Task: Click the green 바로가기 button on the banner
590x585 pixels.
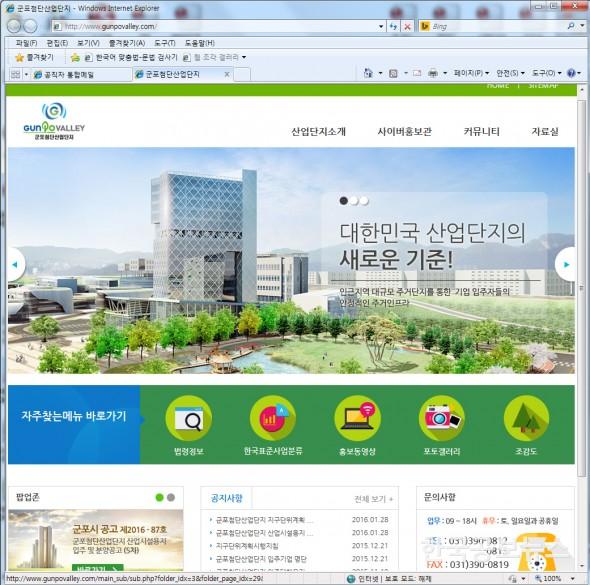Action: pos(98,567)
